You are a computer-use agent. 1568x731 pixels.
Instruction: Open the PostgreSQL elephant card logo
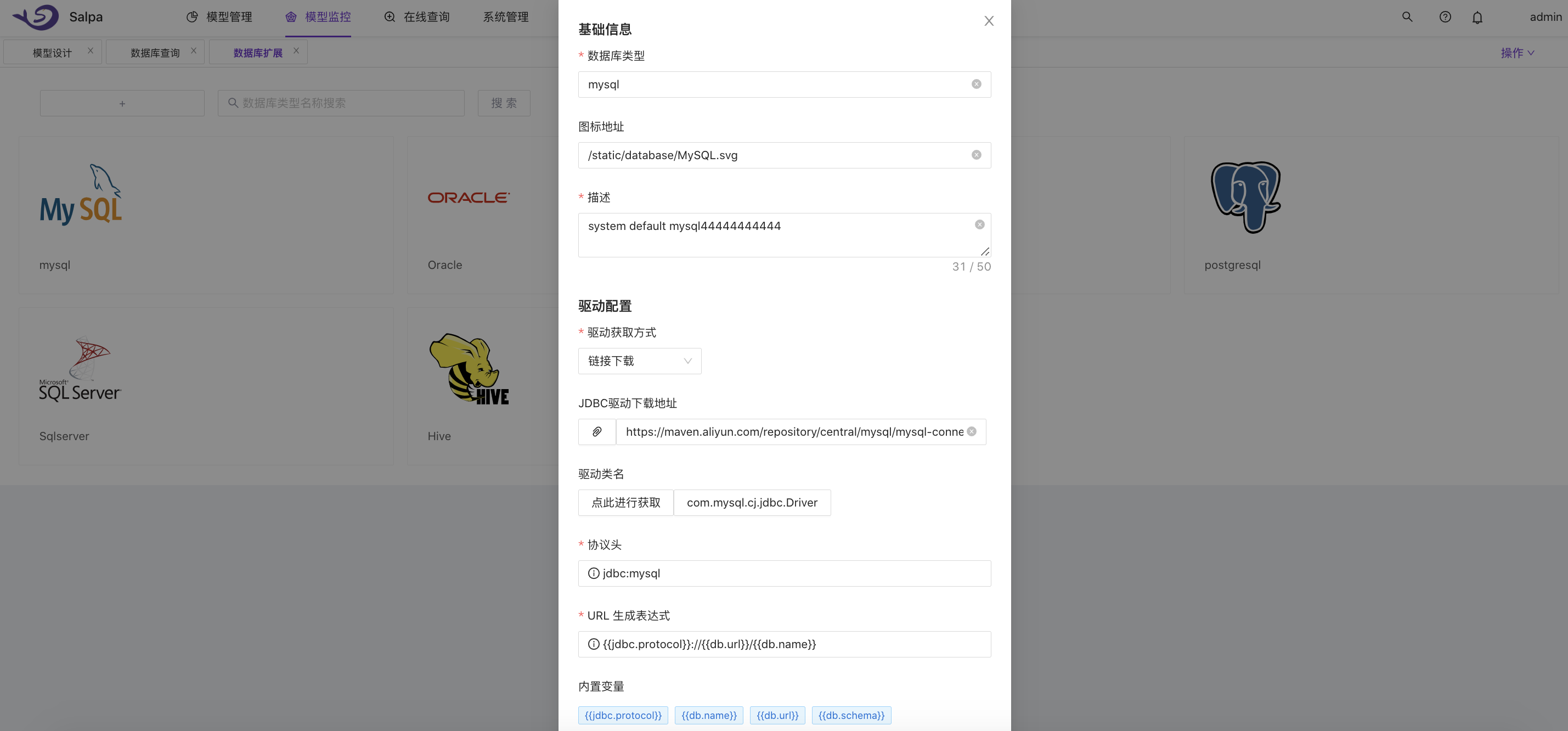click(x=1245, y=197)
